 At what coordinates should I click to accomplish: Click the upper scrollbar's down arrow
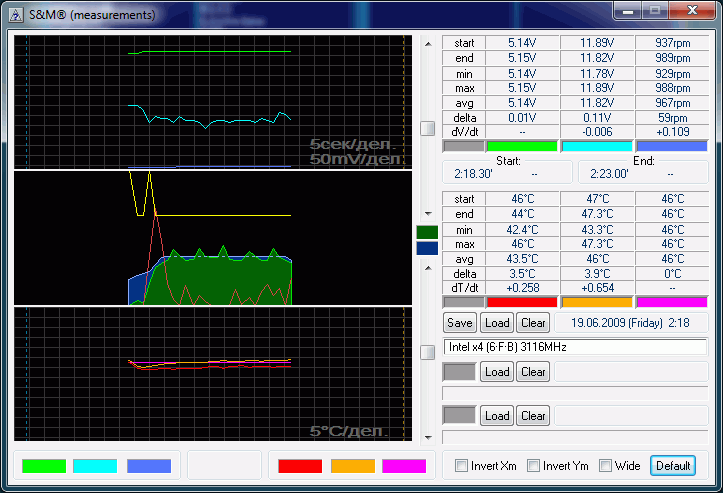click(428, 214)
